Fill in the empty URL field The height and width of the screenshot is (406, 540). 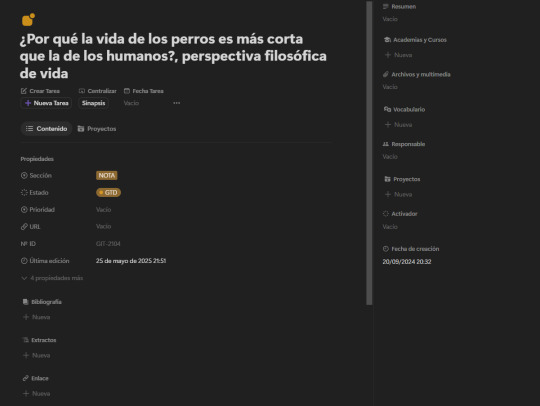(103, 227)
